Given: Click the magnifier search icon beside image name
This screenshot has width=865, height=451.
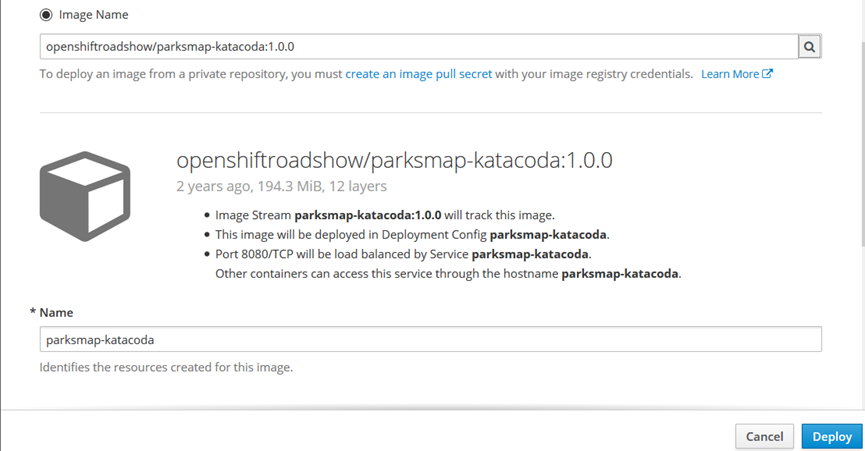Looking at the screenshot, I should [809, 47].
